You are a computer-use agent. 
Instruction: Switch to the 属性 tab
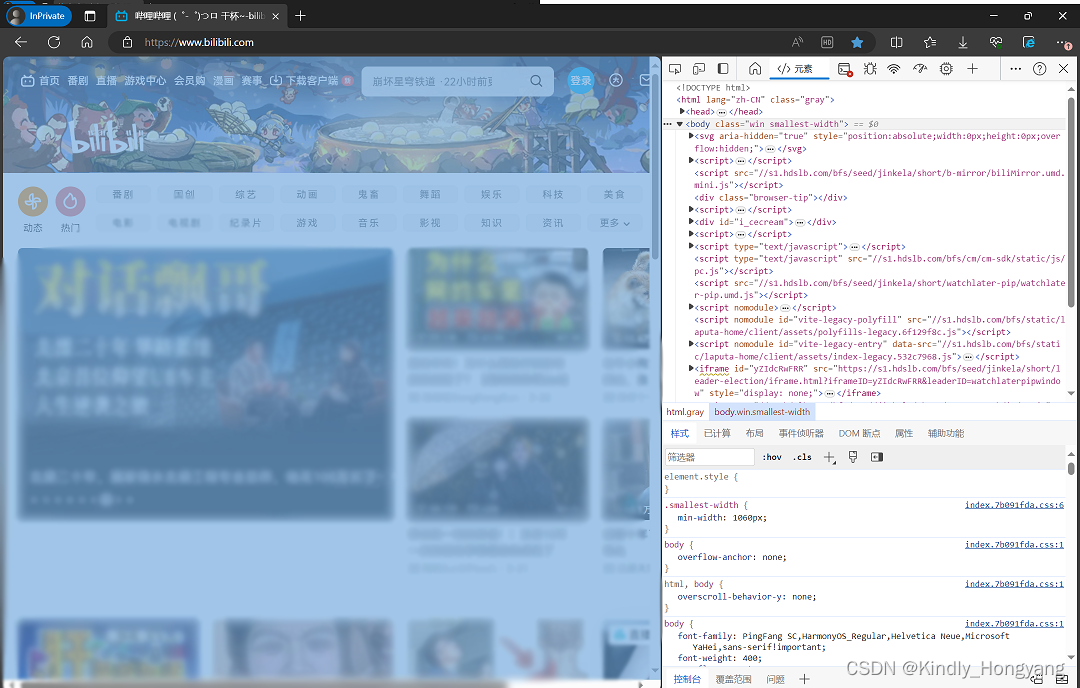[904, 433]
